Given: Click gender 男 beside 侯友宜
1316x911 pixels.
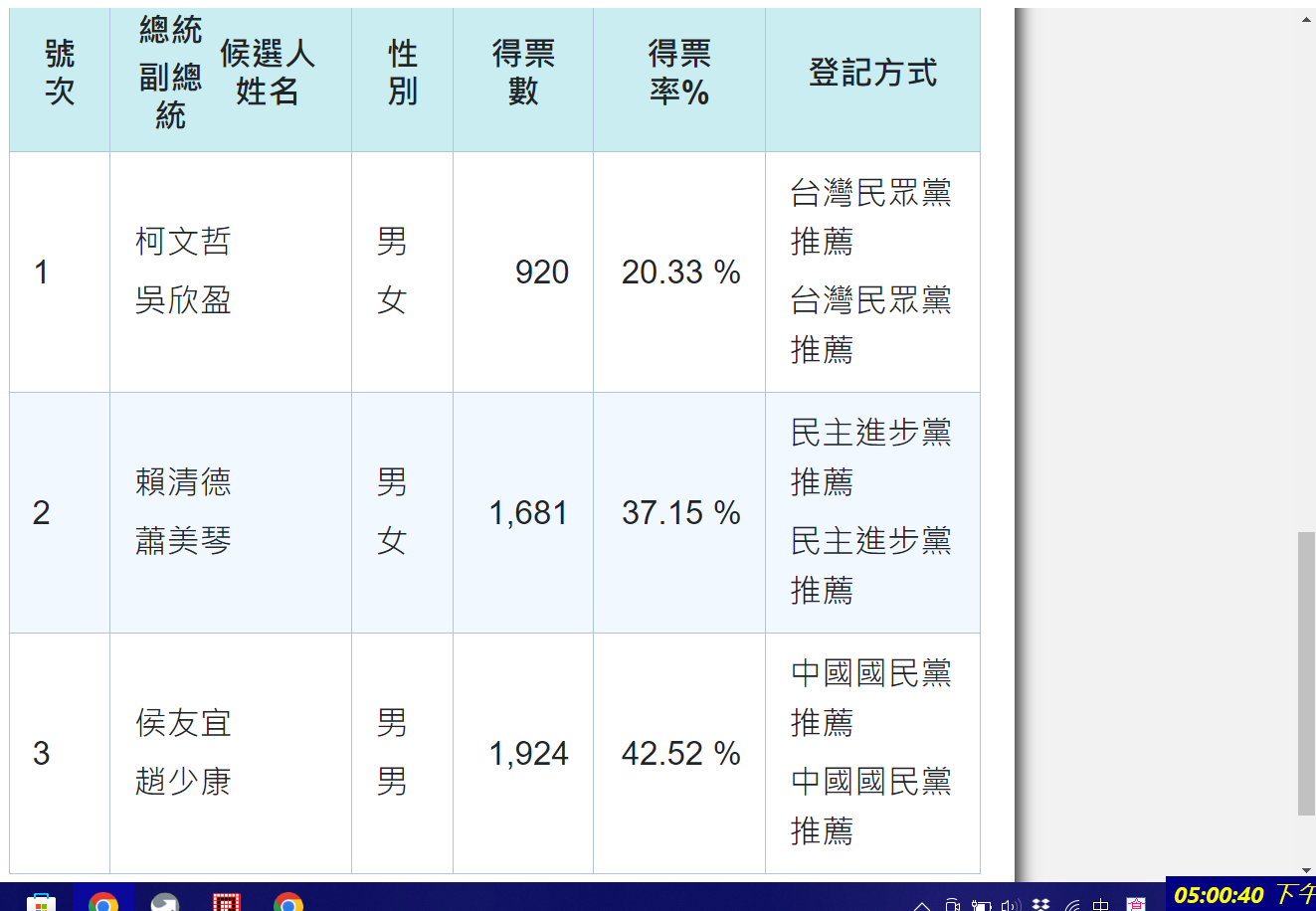Looking at the screenshot, I should (x=392, y=723).
